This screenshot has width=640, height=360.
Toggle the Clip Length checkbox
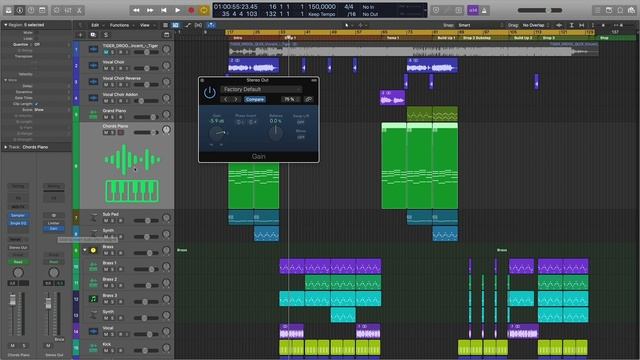pyautogui.click(x=36, y=104)
